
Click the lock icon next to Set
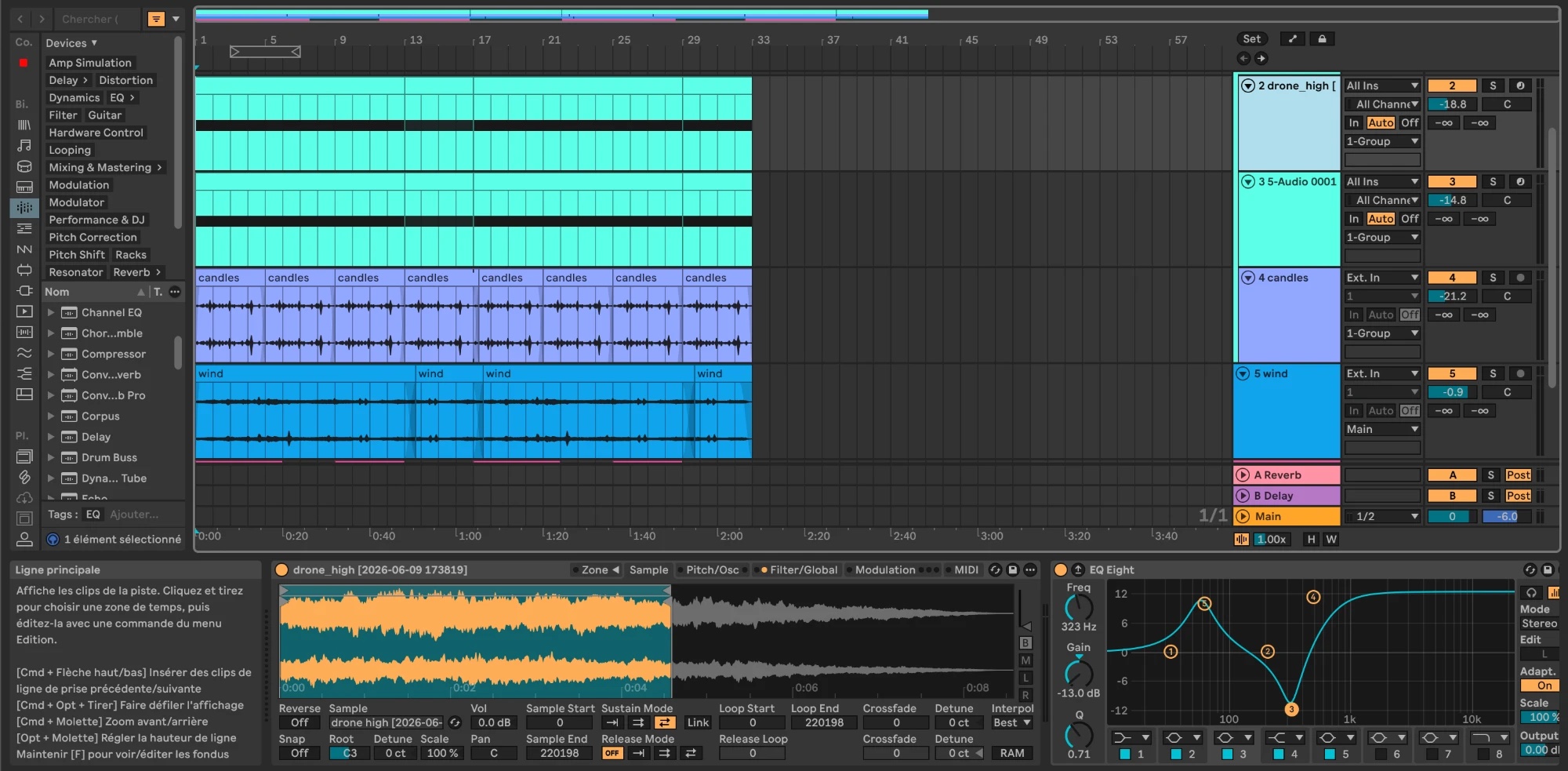coord(1322,38)
